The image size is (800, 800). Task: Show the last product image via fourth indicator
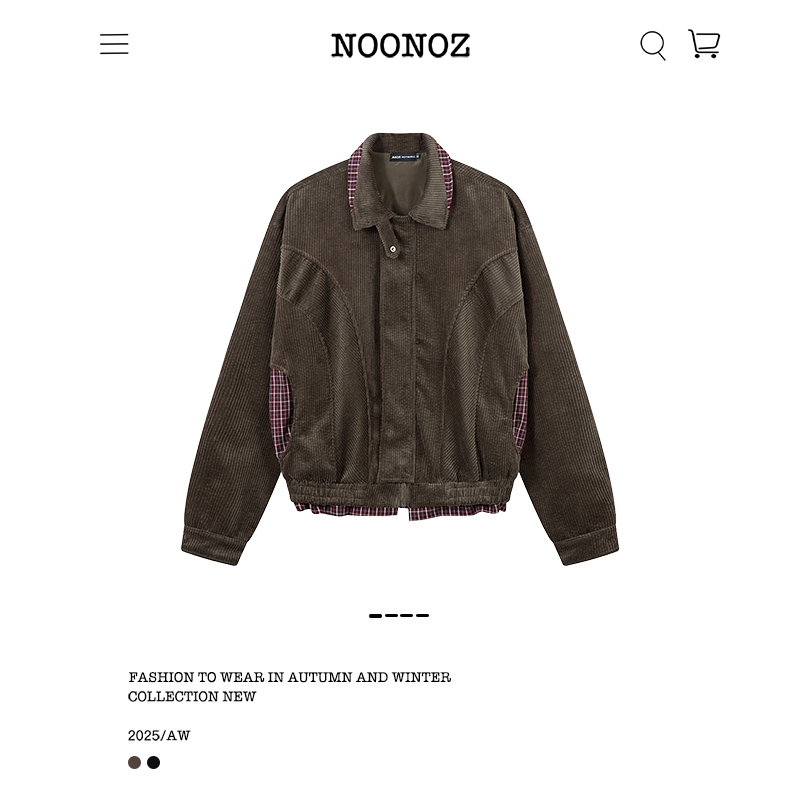(x=422, y=616)
